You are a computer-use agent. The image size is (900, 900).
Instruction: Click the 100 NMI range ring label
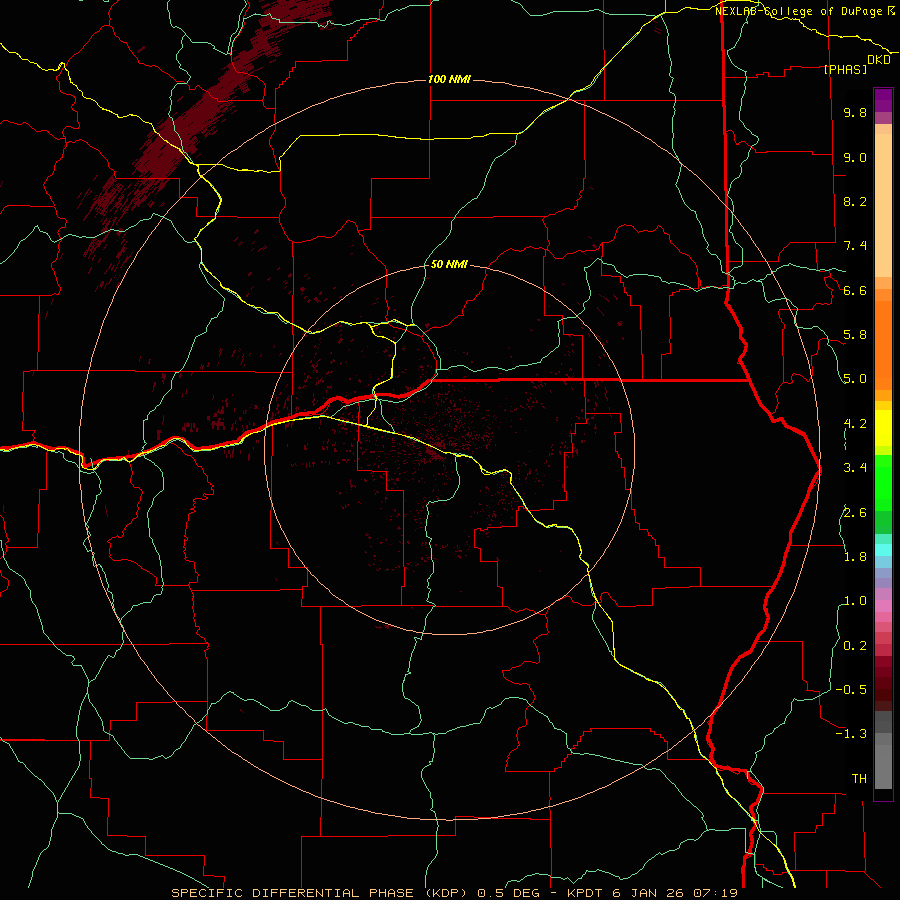(449, 79)
